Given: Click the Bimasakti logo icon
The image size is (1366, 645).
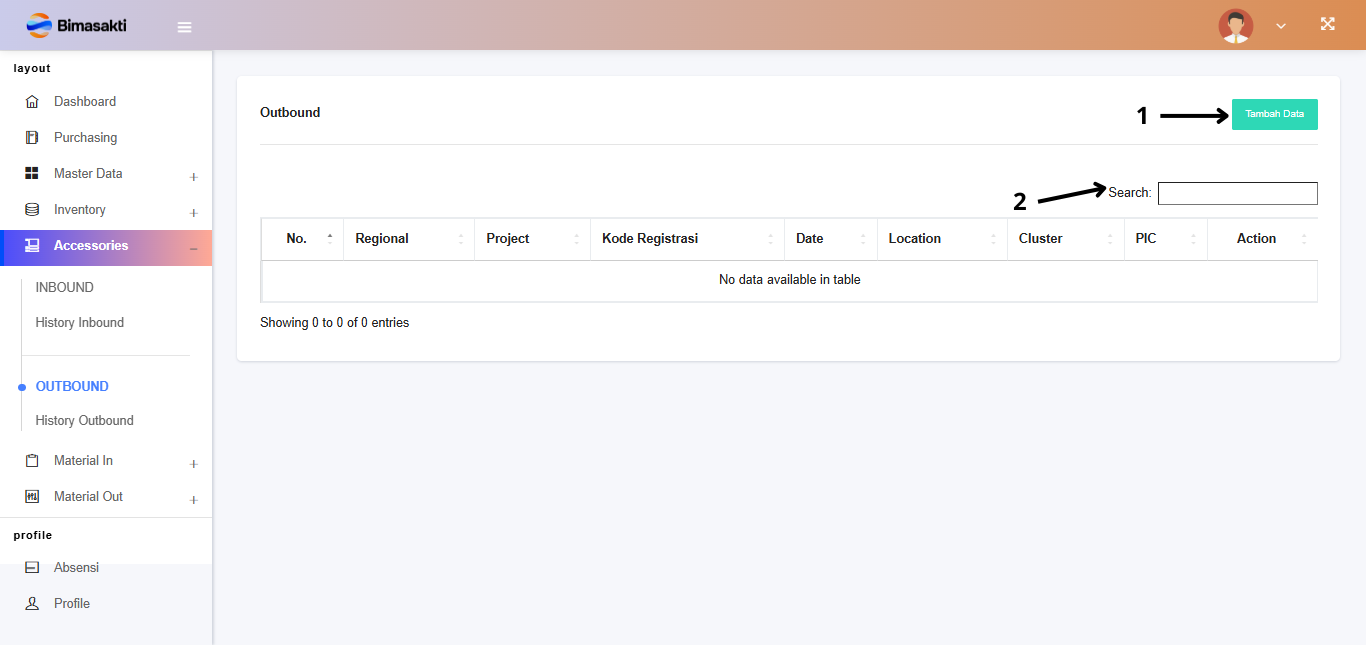Looking at the screenshot, I should [x=39, y=25].
